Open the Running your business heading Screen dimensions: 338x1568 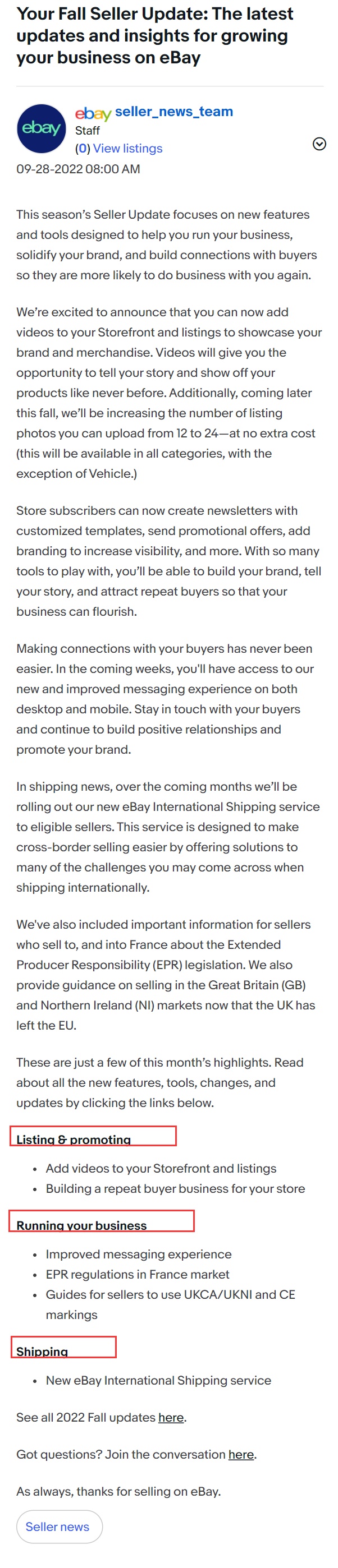pyautogui.click(x=81, y=1225)
